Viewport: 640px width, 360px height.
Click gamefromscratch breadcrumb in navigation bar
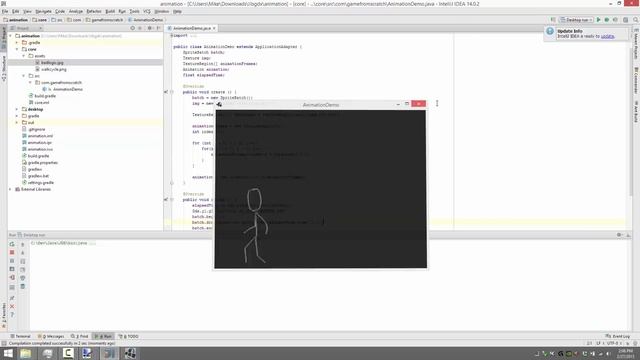click(x=104, y=20)
